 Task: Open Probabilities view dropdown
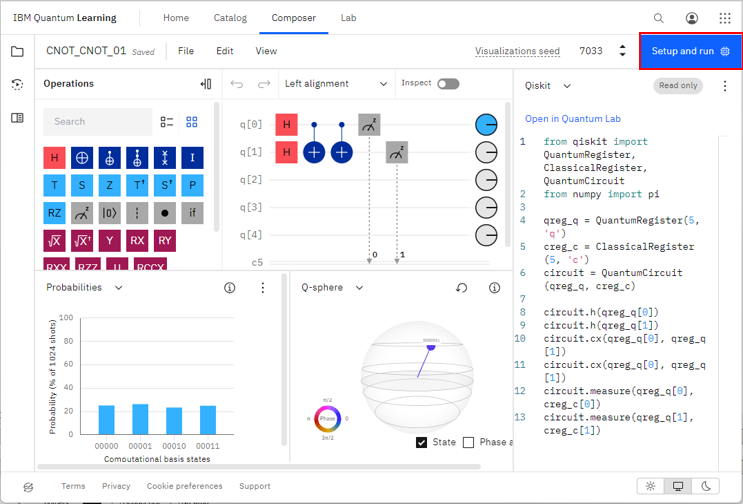[84, 288]
